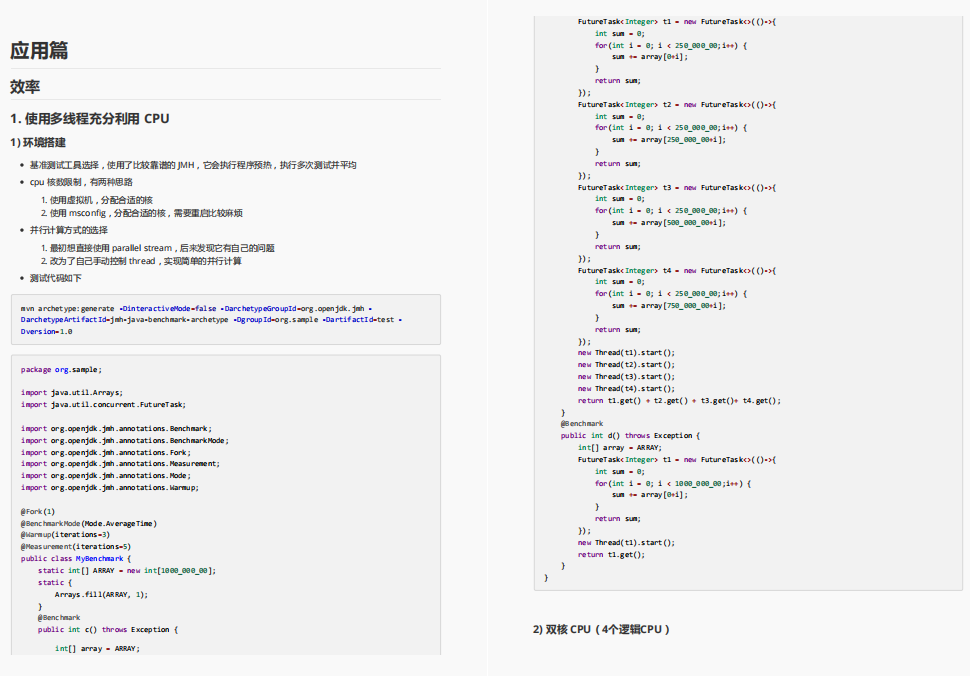Click the public int c() method signature

(108, 630)
